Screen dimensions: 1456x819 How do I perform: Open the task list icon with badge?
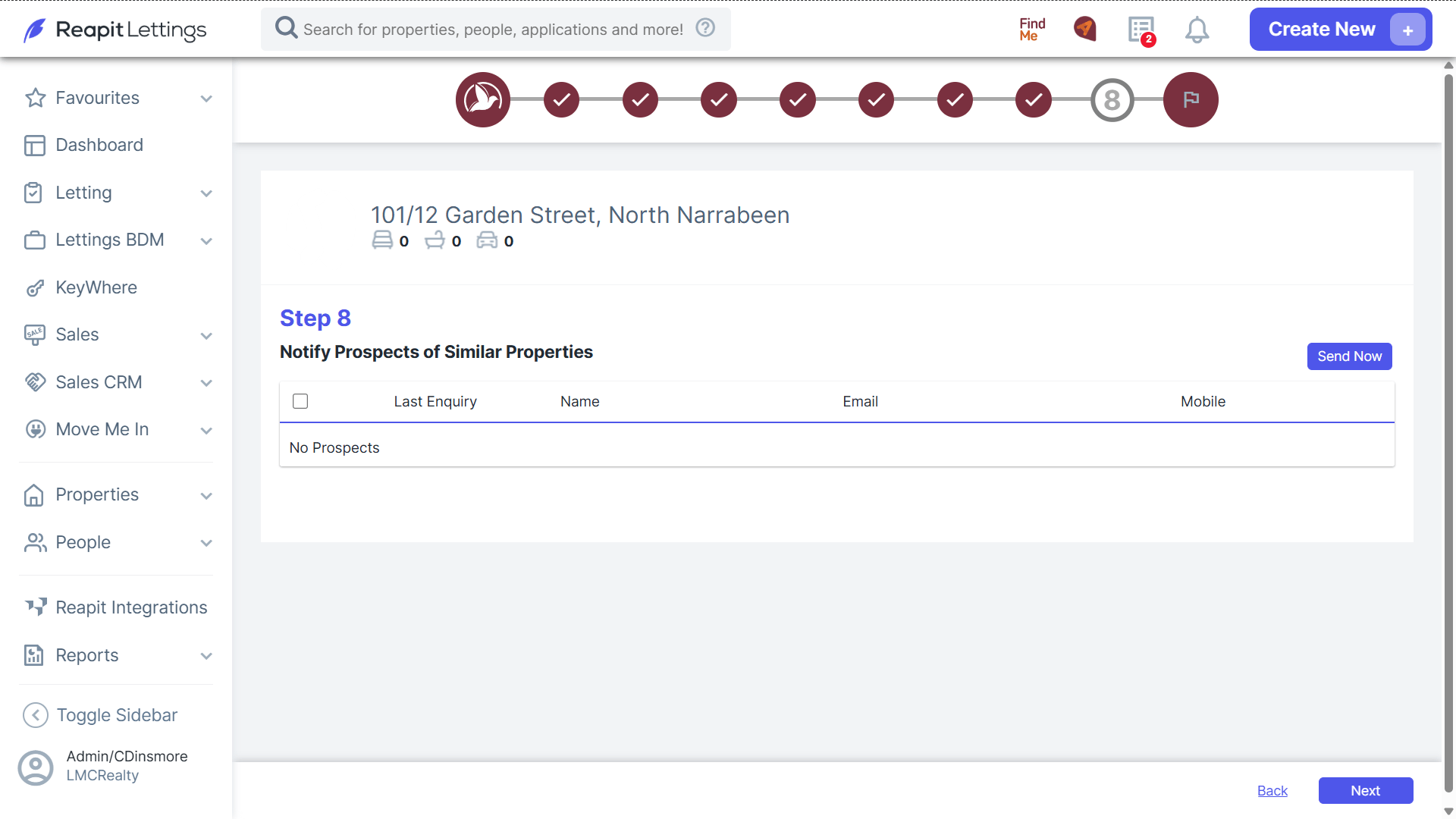1141,30
